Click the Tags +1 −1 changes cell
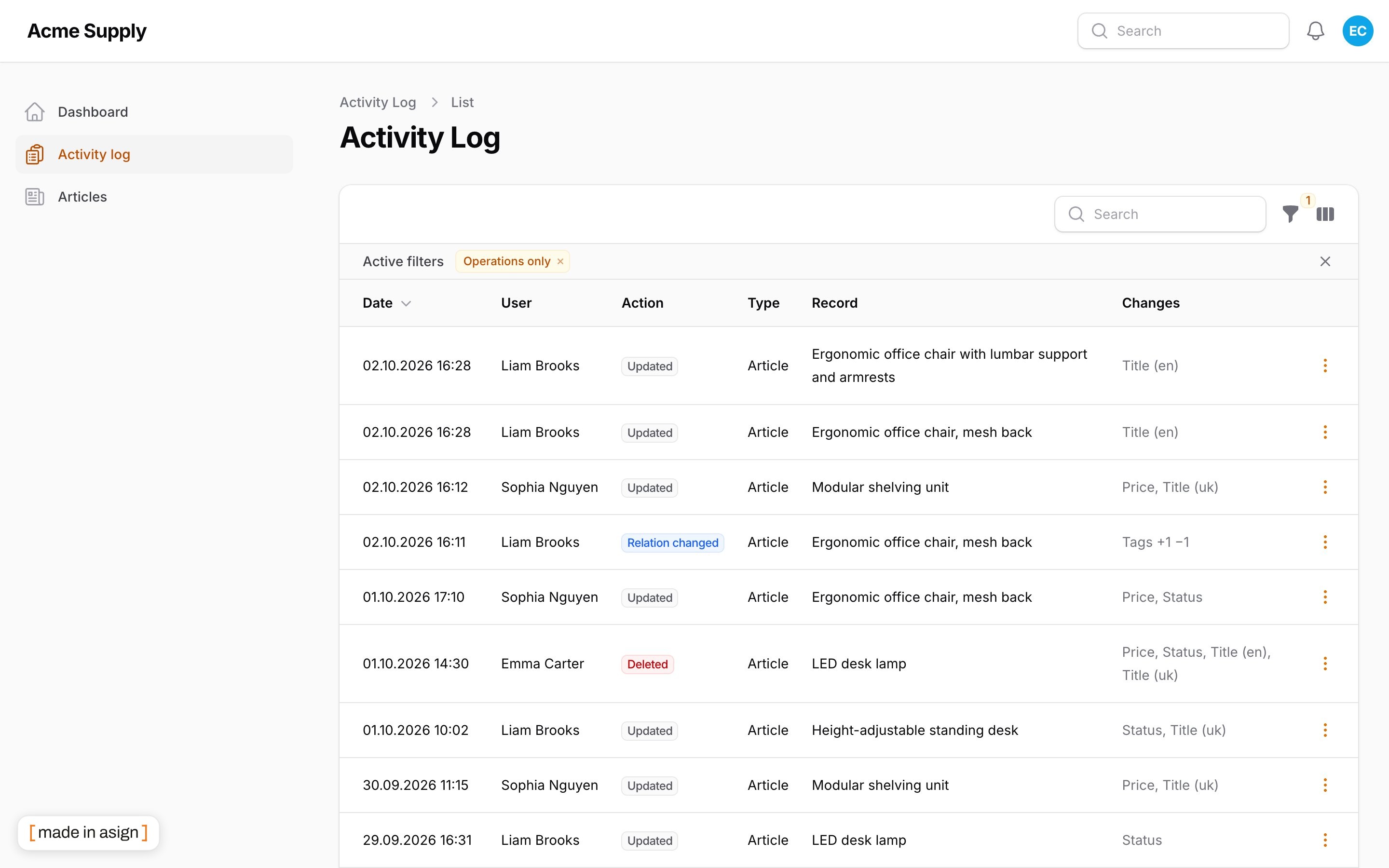This screenshot has width=1389, height=868. 1156,542
